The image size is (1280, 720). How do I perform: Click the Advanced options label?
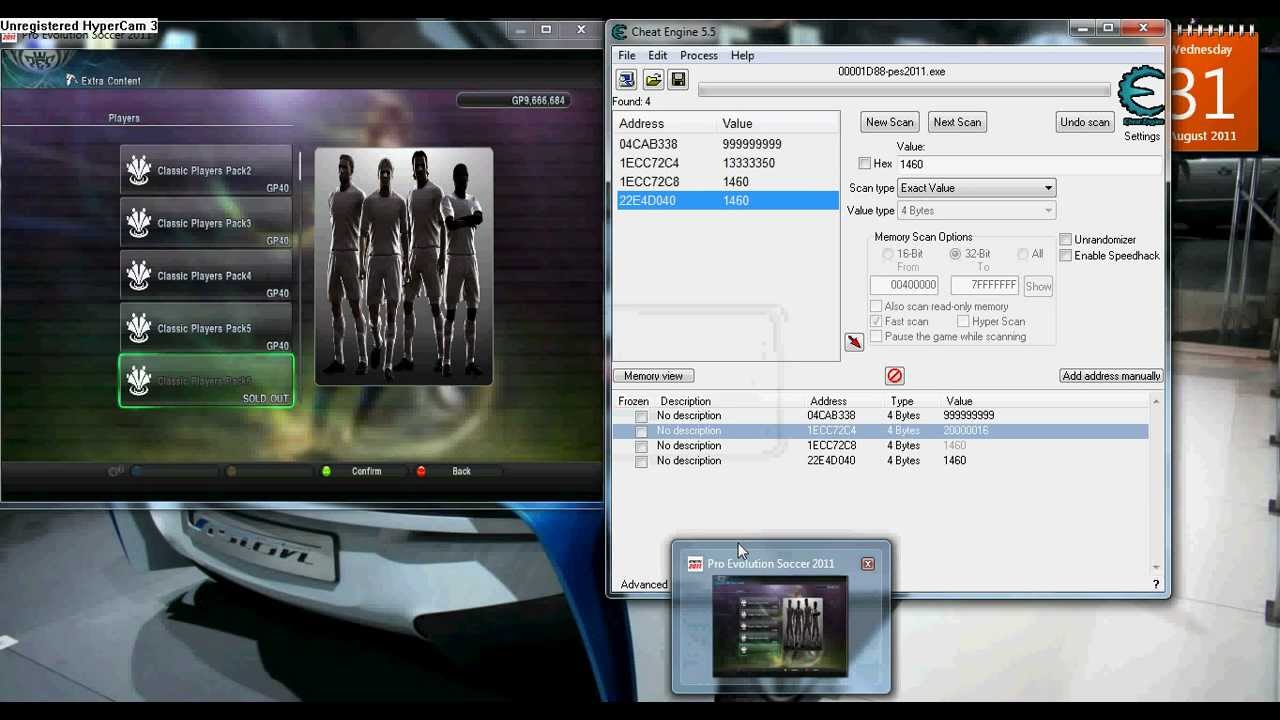(643, 585)
